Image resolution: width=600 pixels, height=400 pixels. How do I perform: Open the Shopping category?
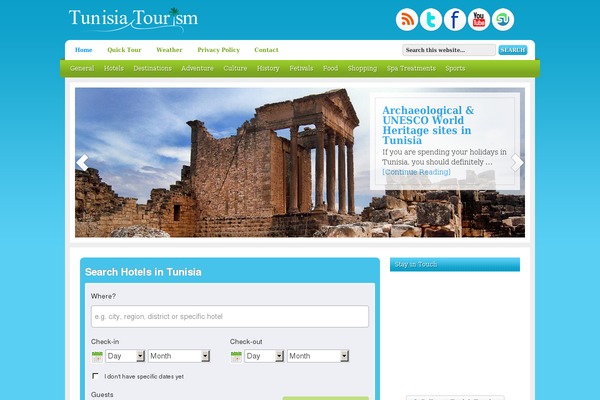[362, 68]
